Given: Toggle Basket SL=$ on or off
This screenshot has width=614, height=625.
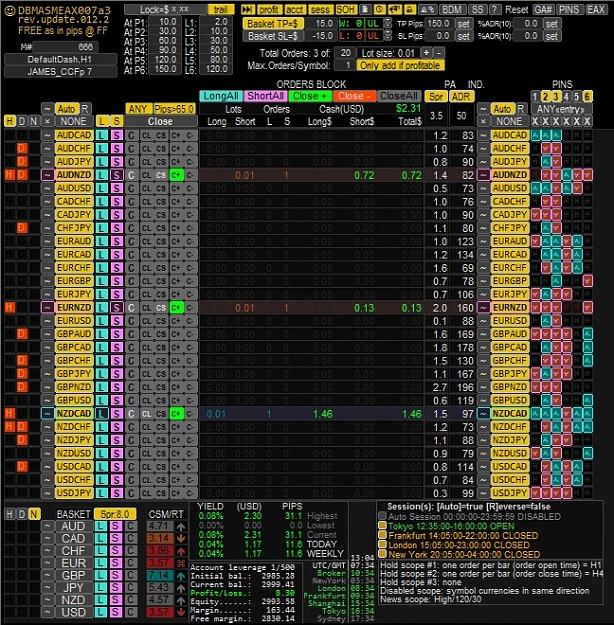Looking at the screenshot, I should (273, 36).
